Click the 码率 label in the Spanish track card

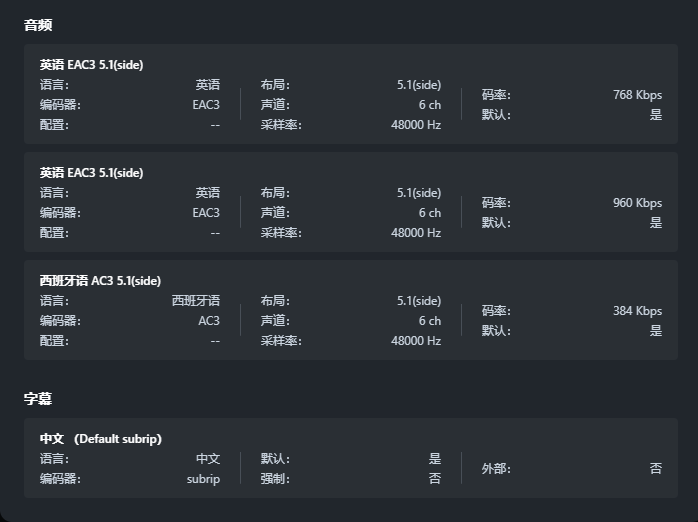coord(496,311)
